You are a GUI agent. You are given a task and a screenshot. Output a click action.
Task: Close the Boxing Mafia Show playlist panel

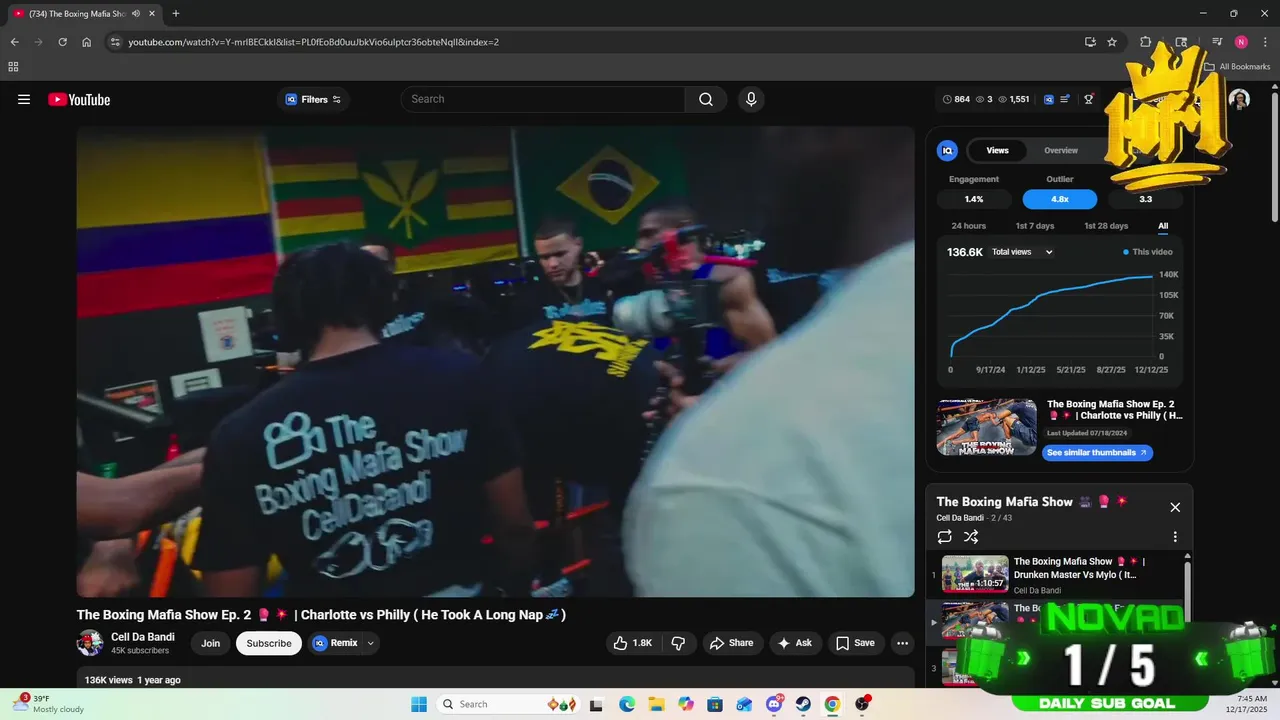click(x=1175, y=507)
